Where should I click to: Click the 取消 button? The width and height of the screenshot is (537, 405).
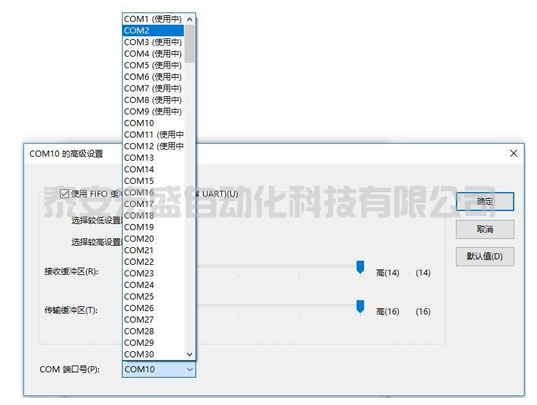click(x=485, y=229)
